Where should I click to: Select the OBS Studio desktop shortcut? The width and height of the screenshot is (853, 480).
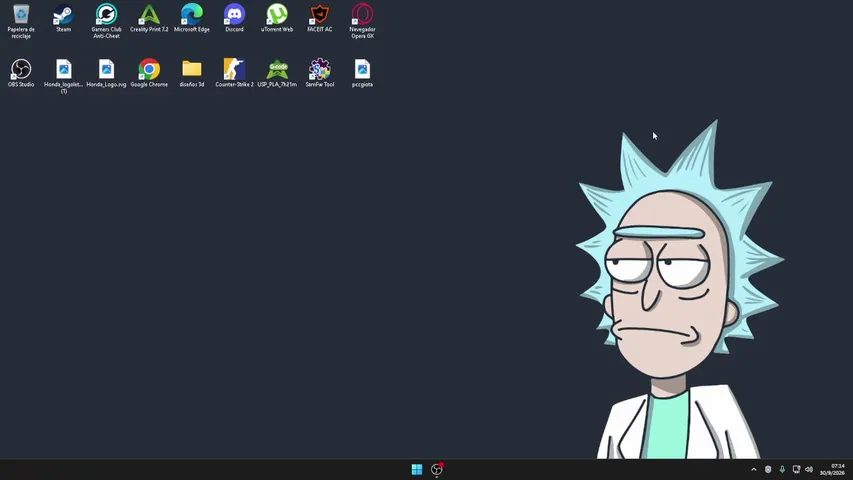(21, 73)
